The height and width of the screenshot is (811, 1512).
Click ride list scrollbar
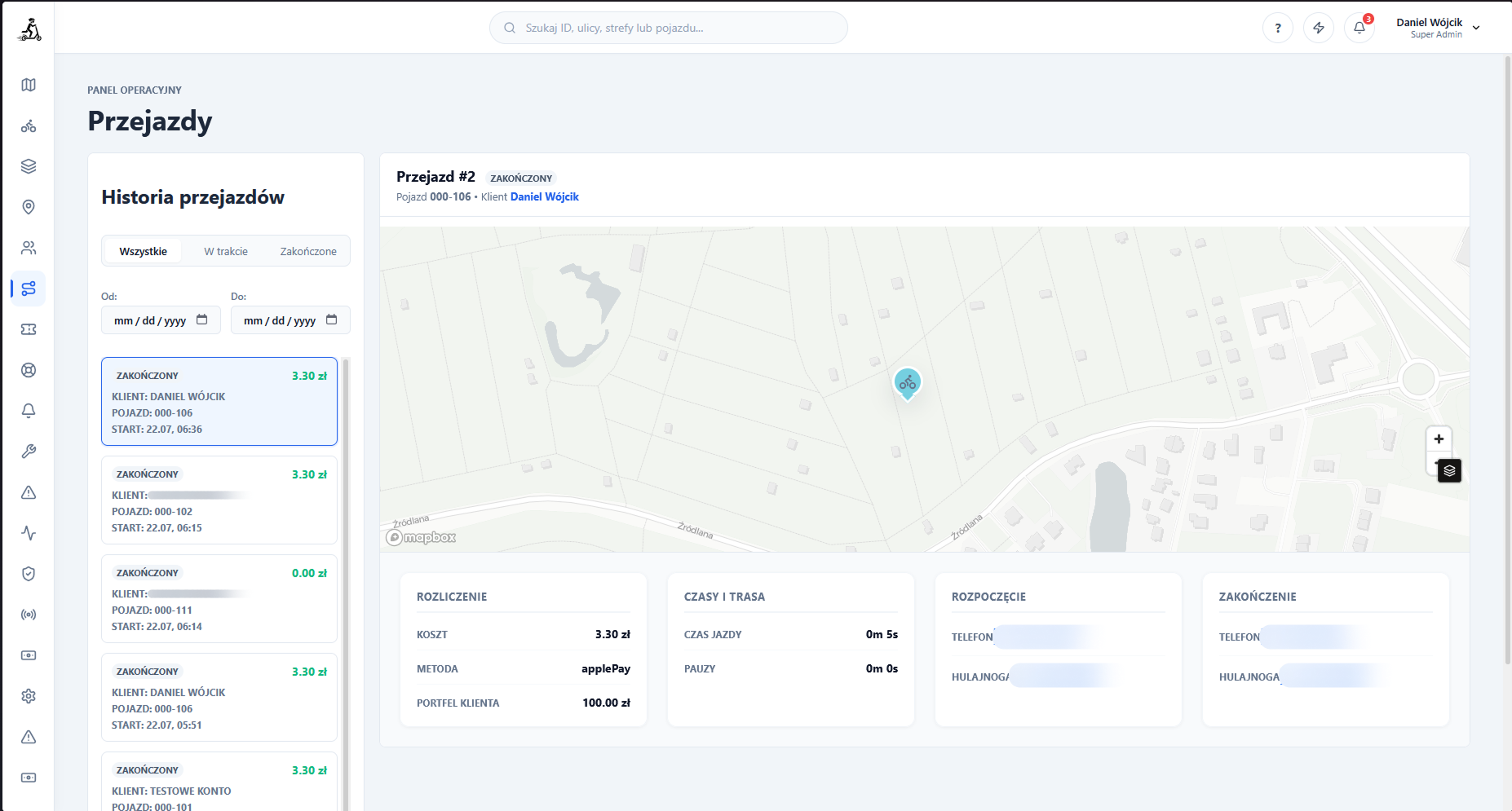(346, 584)
